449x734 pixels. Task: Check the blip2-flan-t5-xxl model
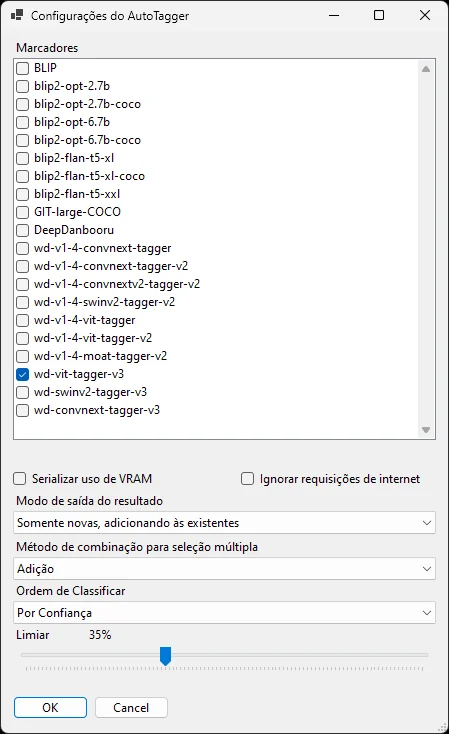click(22, 194)
